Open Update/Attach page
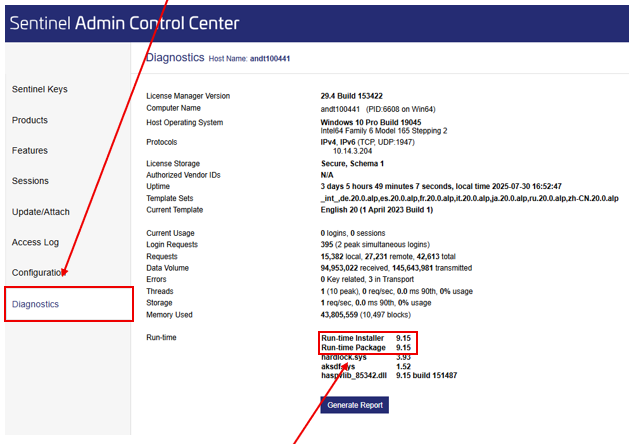The height and width of the screenshot is (444, 636). point(41,212)
